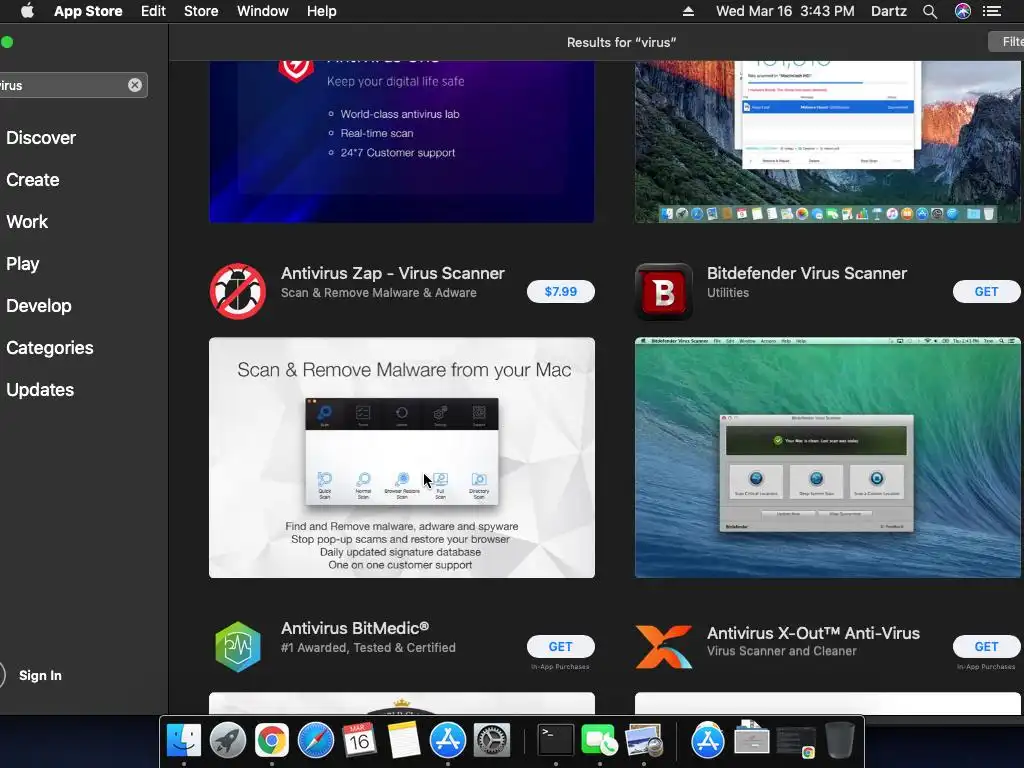The image size is (1024, 768).
Task: Click Sign In in the sidebar
Action: (40, 675)
